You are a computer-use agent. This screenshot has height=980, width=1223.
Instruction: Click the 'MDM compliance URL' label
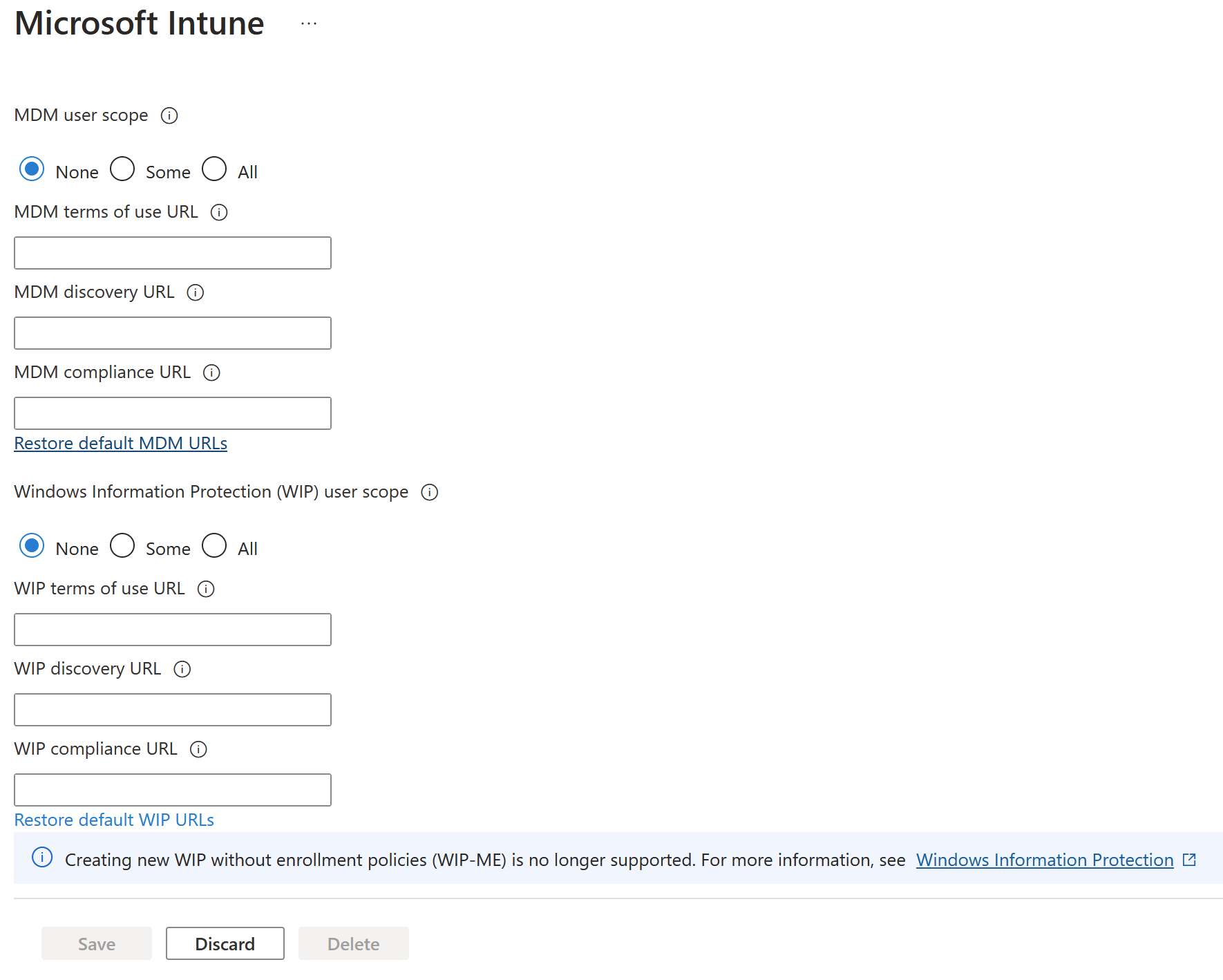click(102, 373)
